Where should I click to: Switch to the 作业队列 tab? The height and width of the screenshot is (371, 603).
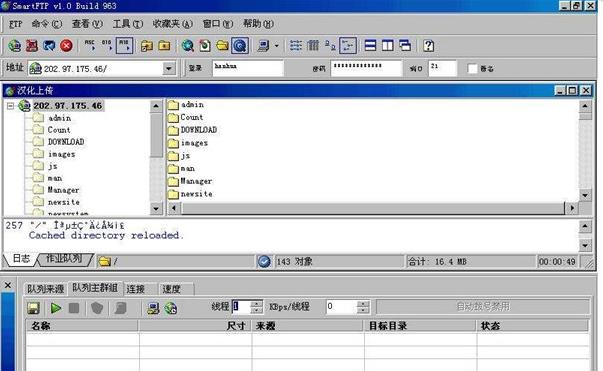[64, 259]
